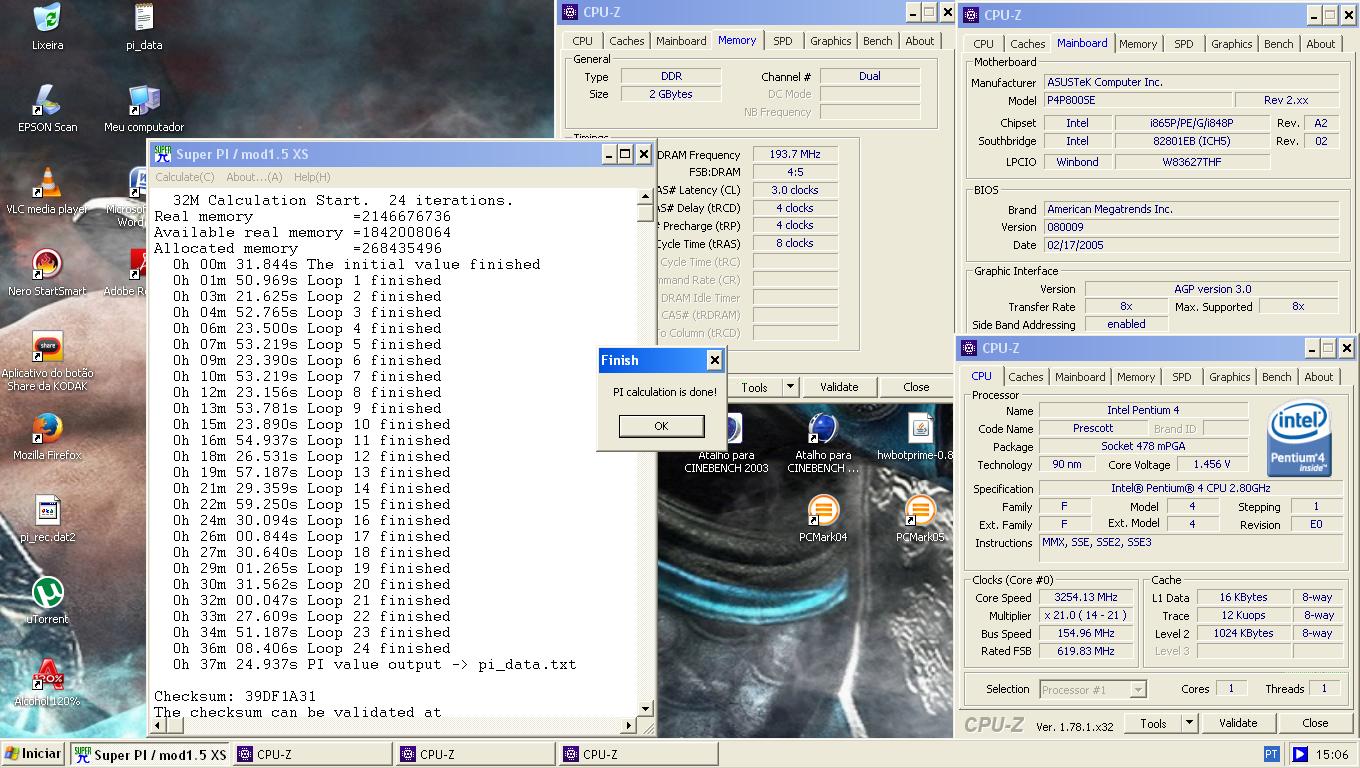The image size is (1360, 768).
Task: Launch the EPSON Scan desktop shortcut
Action: coord(47,100)
